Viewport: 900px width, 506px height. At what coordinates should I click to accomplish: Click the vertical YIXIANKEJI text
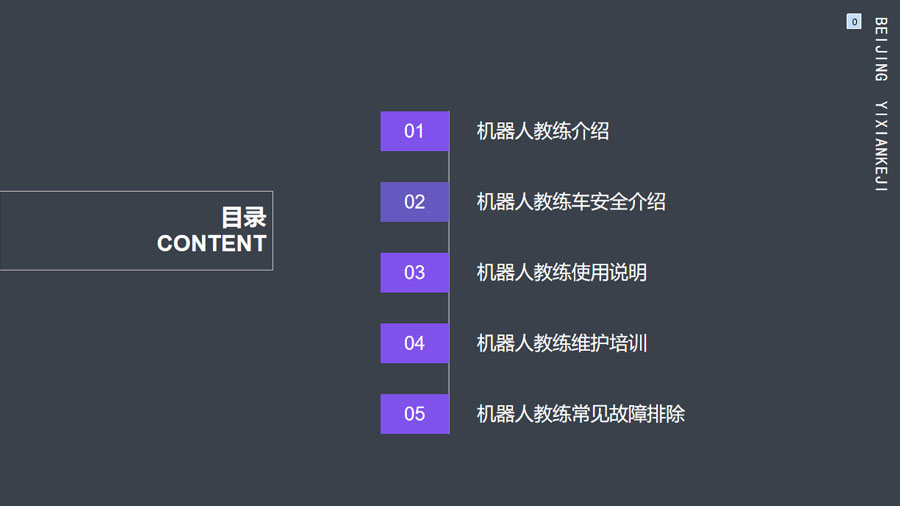point(880,146)
